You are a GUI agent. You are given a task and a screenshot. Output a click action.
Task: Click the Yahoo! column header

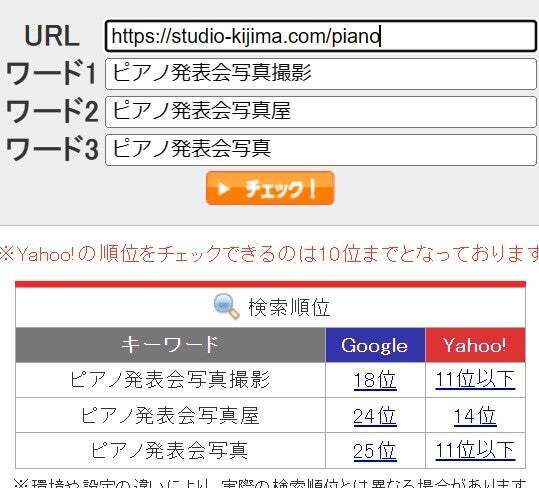coord(475,345)
